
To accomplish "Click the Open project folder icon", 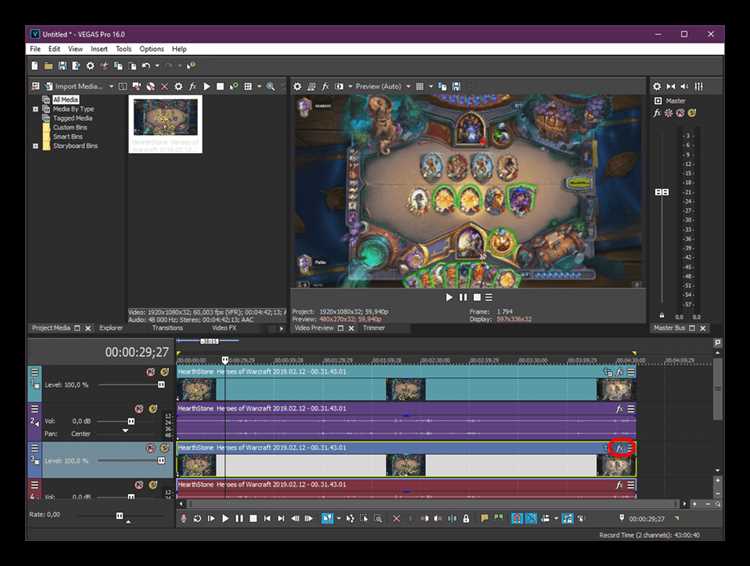I will pyautogui.click(x=48, y=66).
